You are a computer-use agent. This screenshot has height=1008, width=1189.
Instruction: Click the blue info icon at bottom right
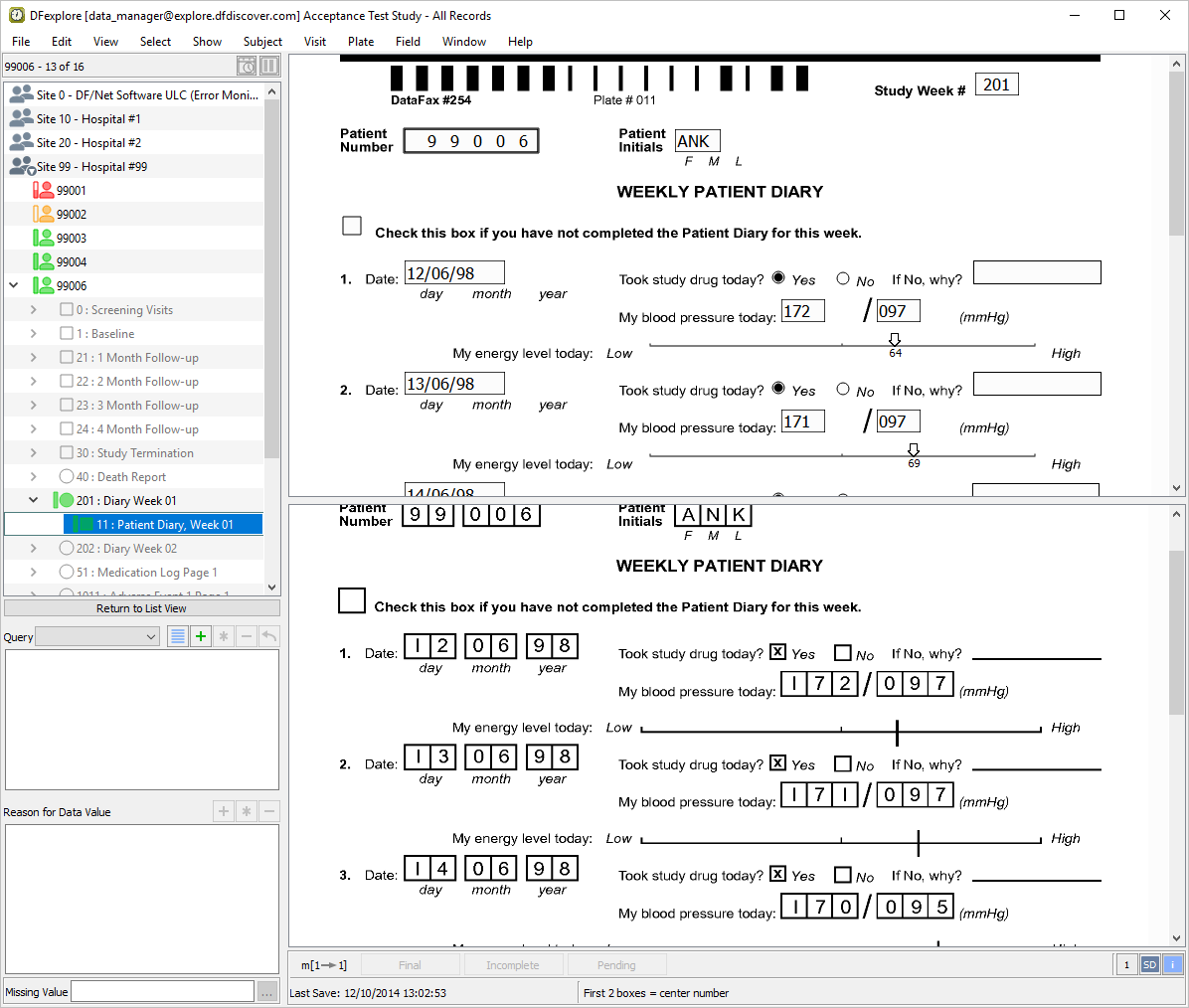1172,964
